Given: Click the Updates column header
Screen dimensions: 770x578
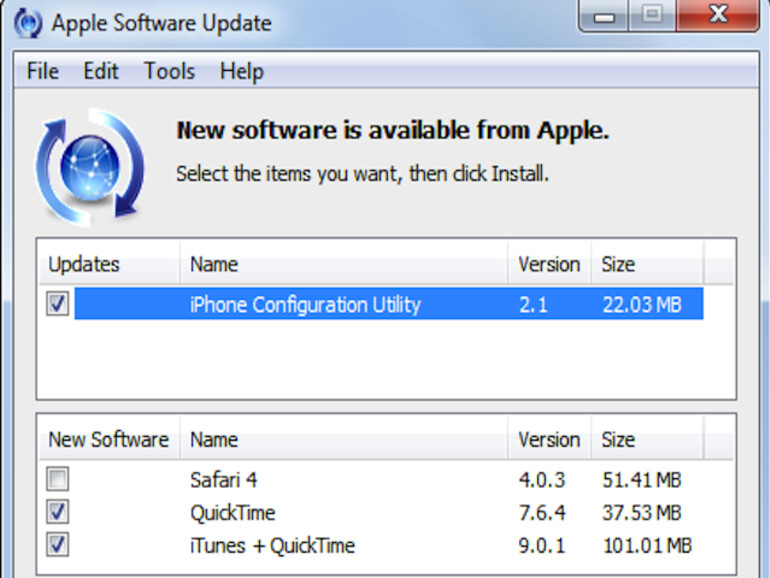Looking at the screenshot, I should (x=109, y=264).
